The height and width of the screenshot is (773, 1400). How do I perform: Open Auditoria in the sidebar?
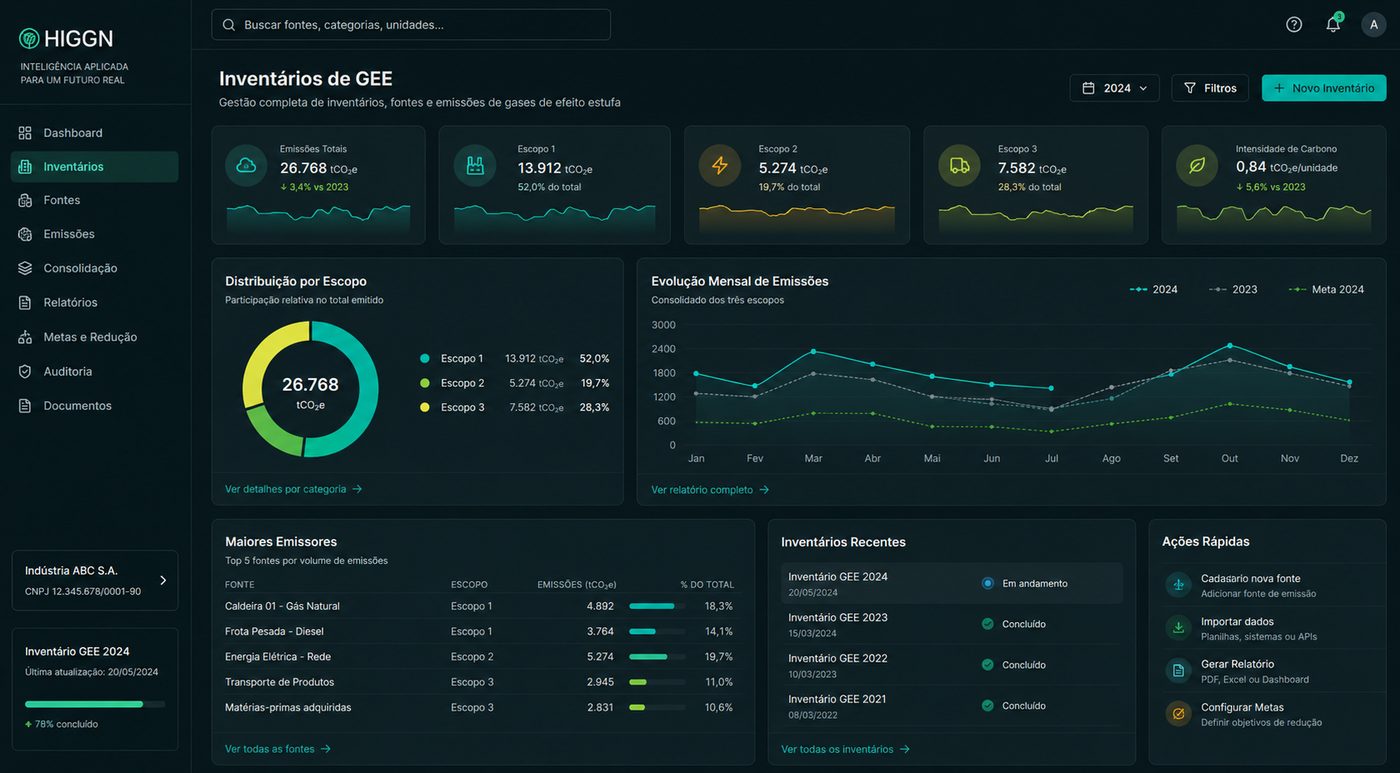pos(95,371)
